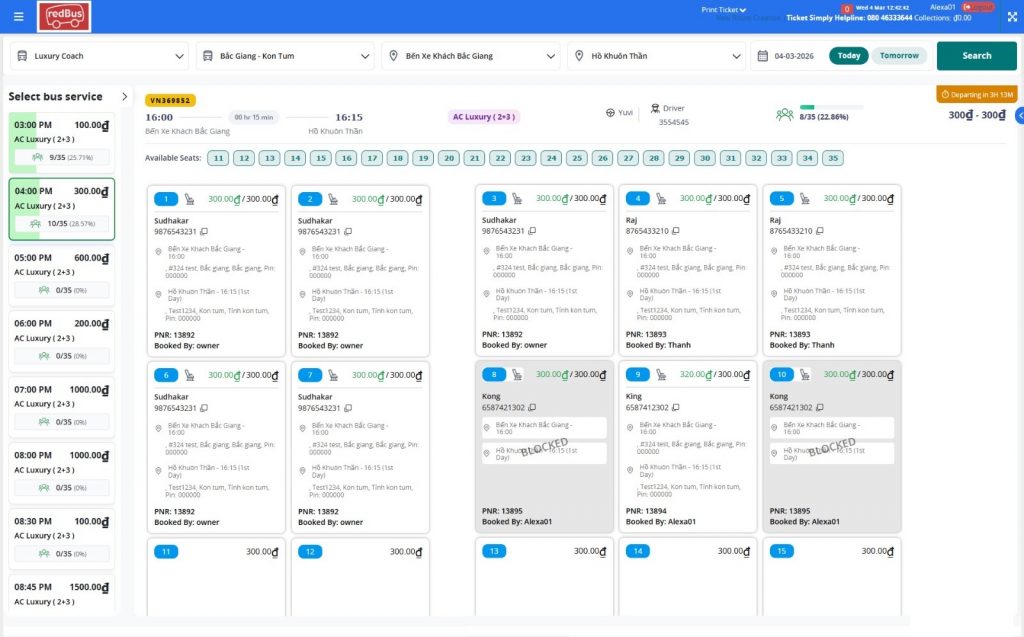The image size is (1024, 637).
Task: Toggle fullscreen with the expand icon
Action: (1010, 16)
